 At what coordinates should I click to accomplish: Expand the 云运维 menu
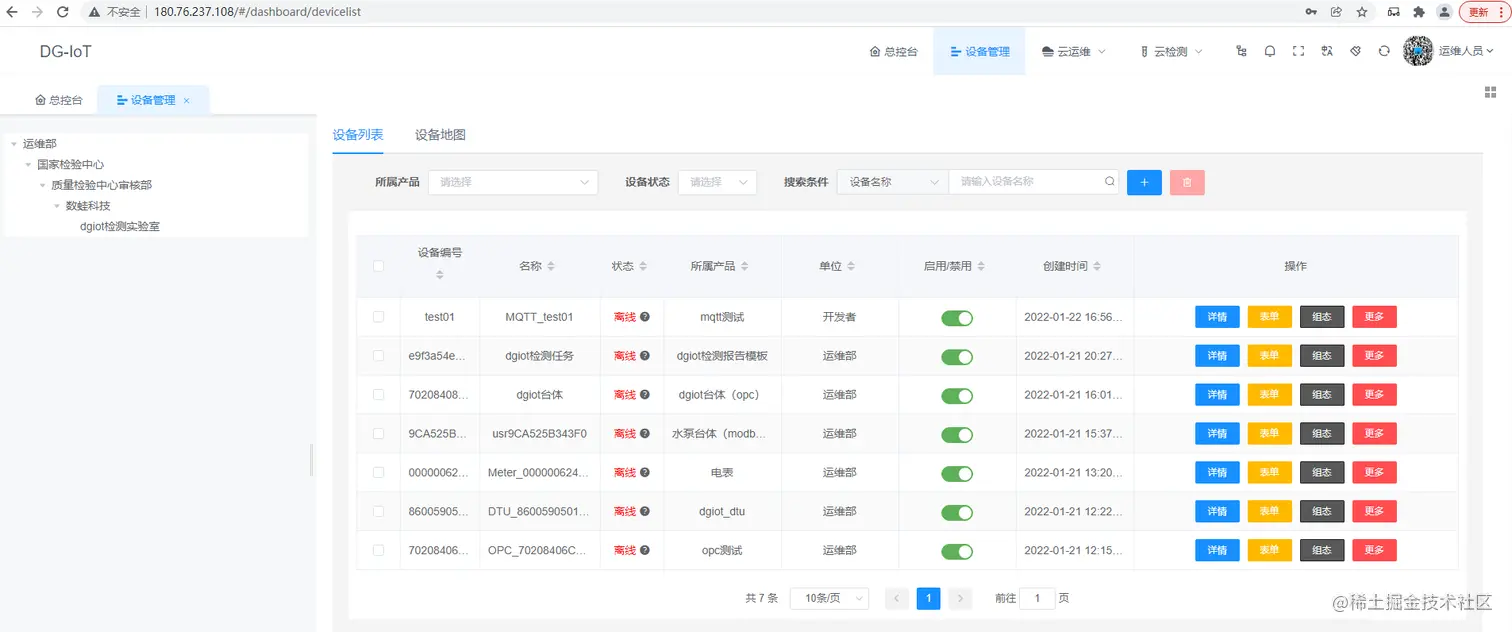click(1074, 51)
